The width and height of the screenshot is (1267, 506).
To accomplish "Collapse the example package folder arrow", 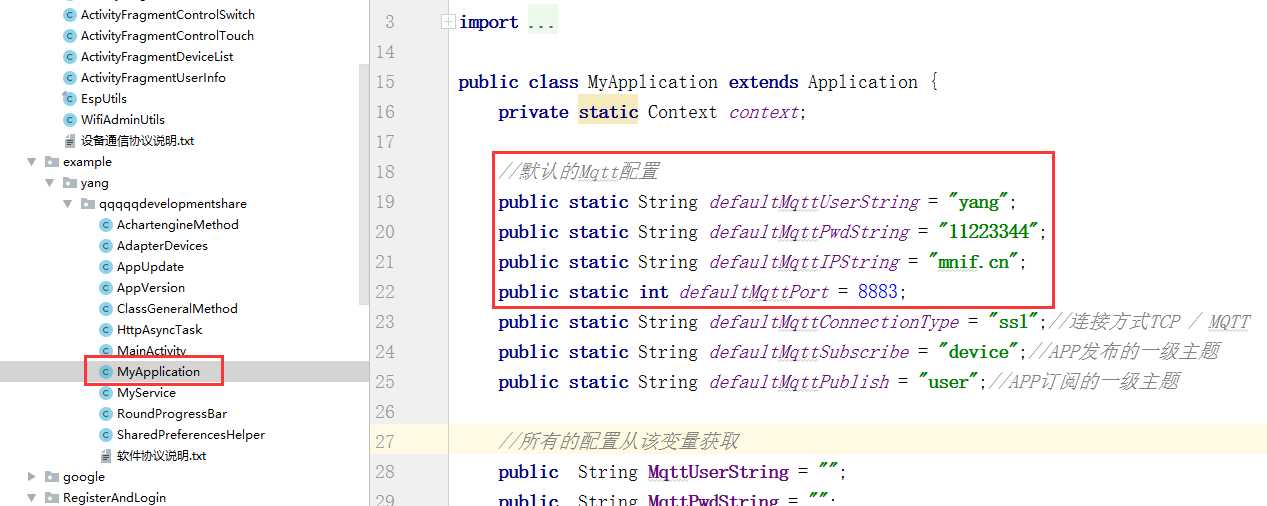I will [33, 162].
